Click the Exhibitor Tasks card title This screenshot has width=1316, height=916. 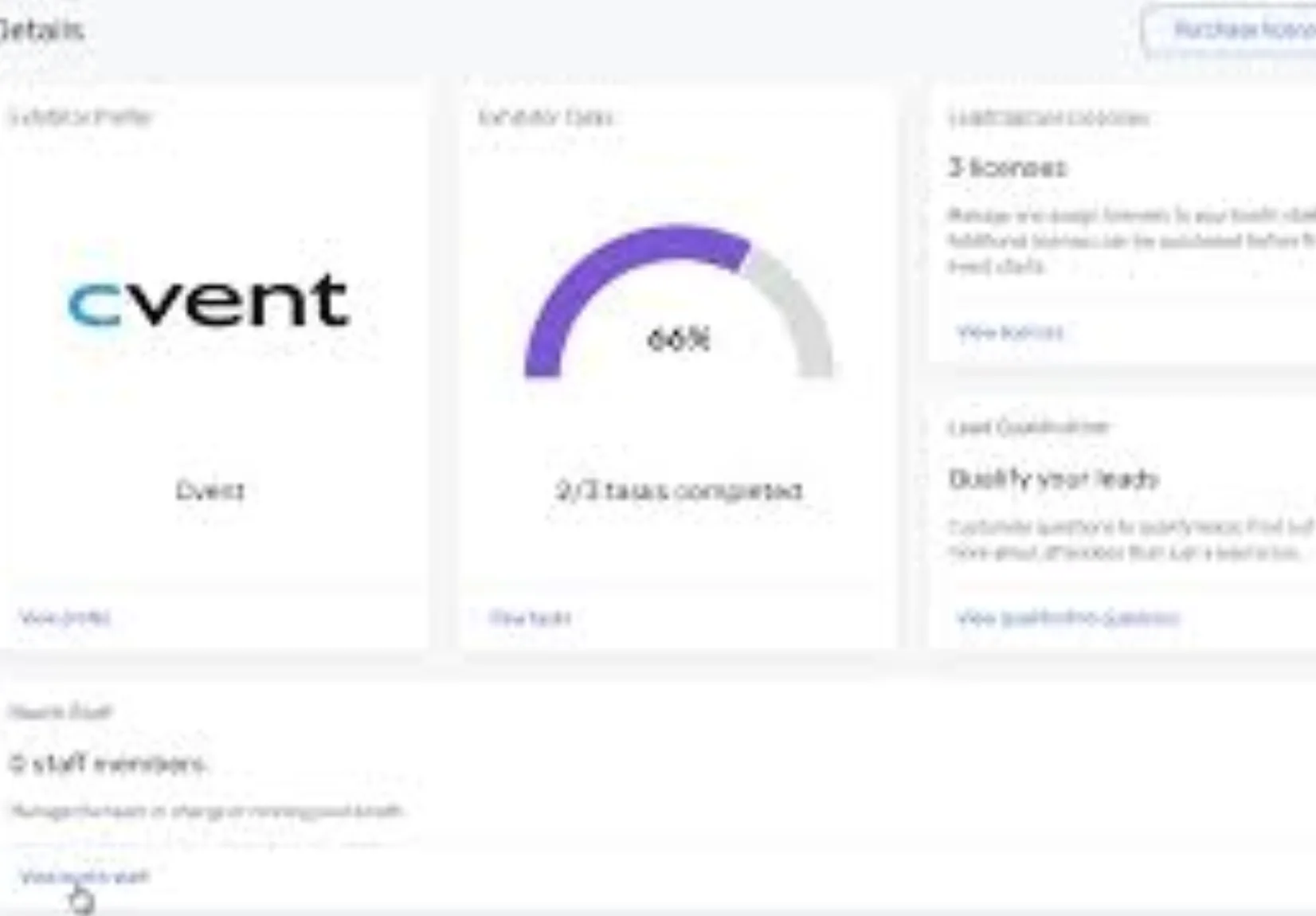[x=546, y=118]
